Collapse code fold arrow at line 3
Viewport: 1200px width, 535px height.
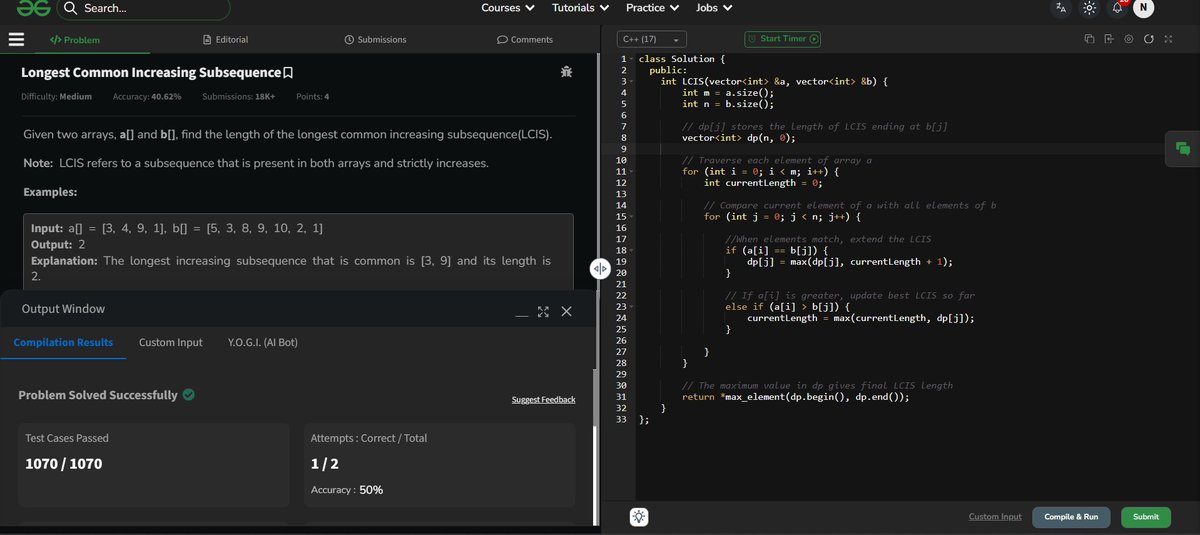(x=631, y=81)
